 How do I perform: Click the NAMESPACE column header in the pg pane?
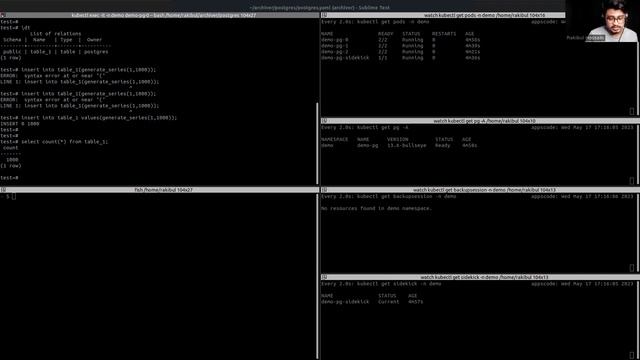334,139
